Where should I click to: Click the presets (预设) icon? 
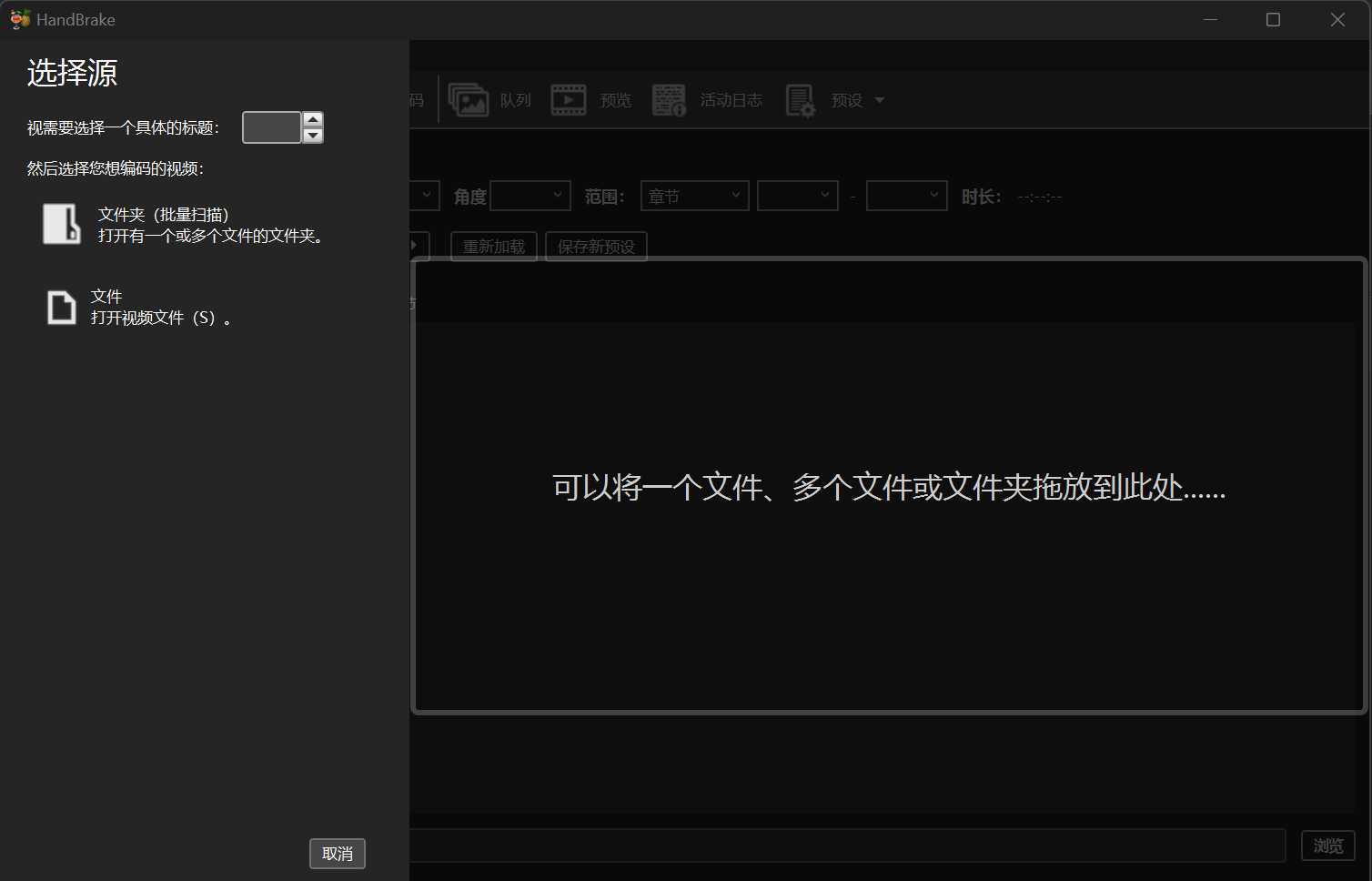(800, 100)
